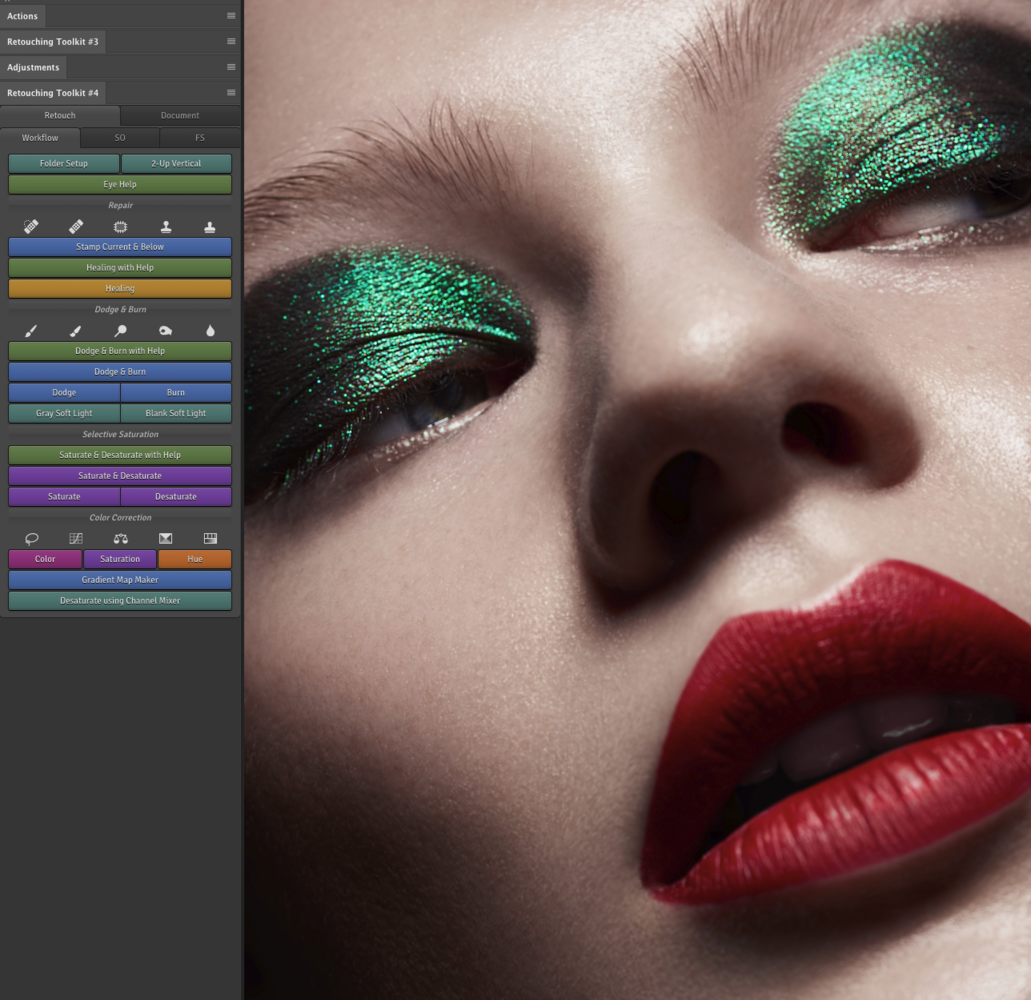Viewport: 1031px width, 1000px height.
Task: Run the Folder Setup action
Action: pyautogui.click(x=63, y=163)
